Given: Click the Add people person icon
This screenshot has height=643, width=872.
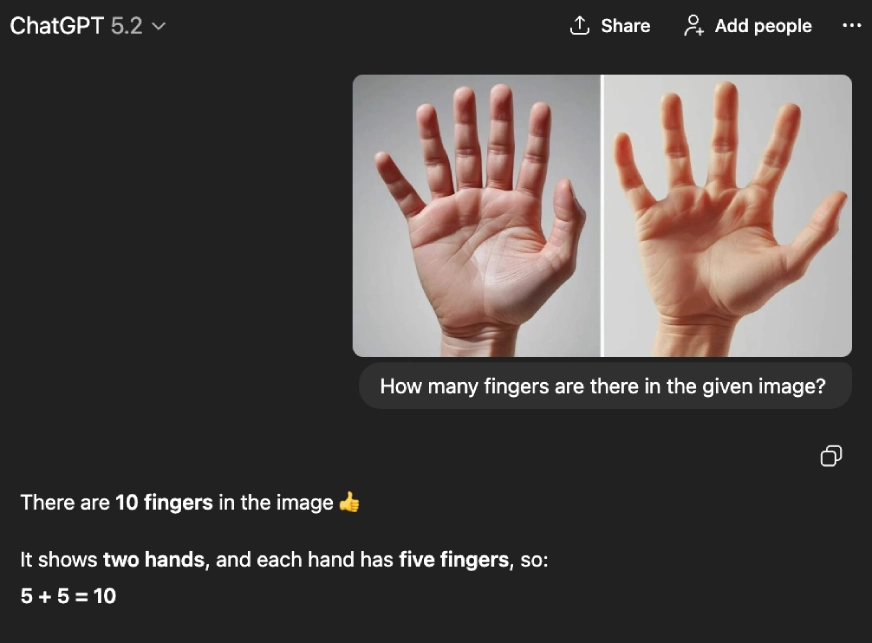Looking at the screenshot, I should (693, 26).
